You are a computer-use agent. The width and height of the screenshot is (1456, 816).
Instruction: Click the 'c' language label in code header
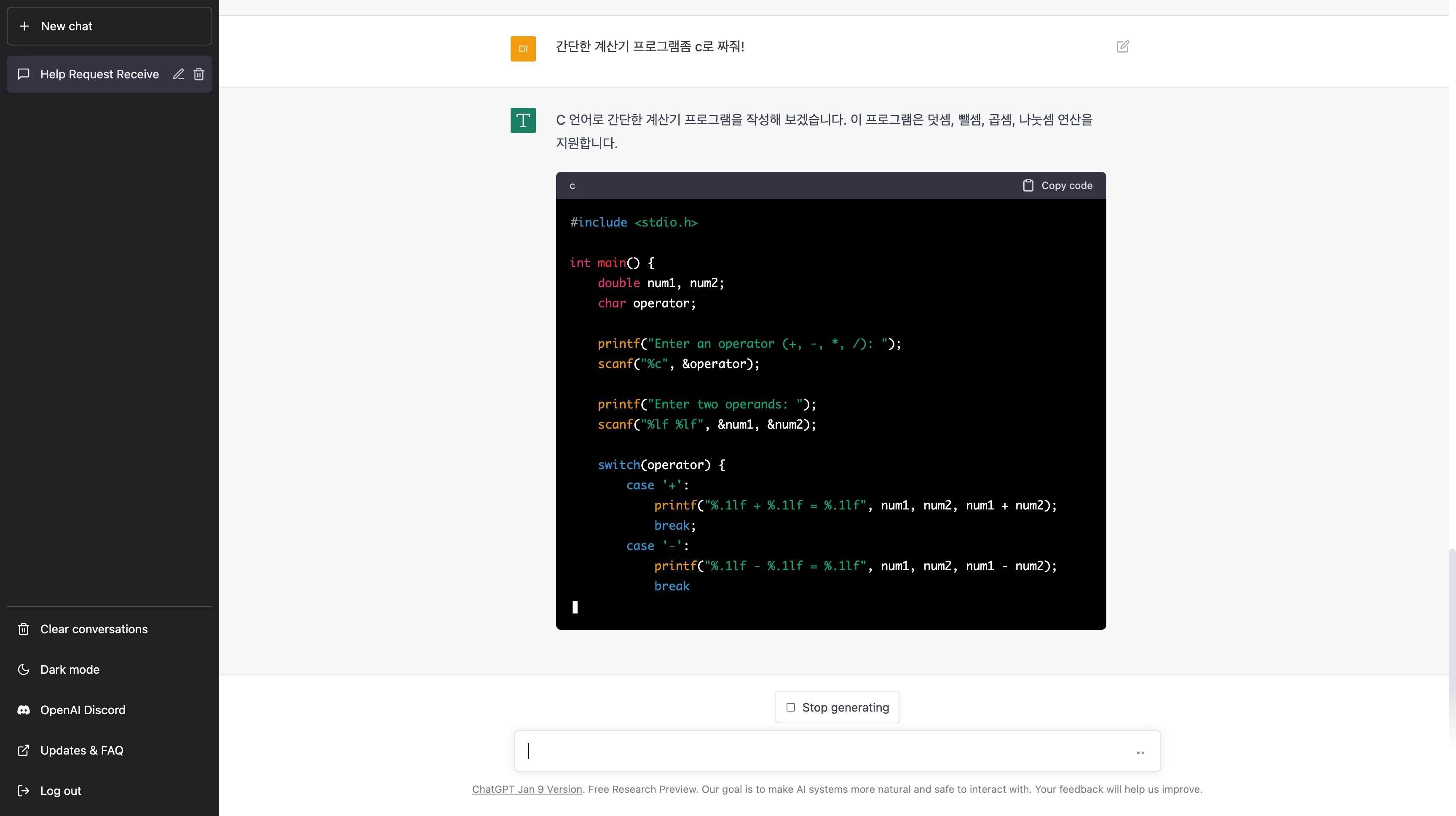click(573, 186)
